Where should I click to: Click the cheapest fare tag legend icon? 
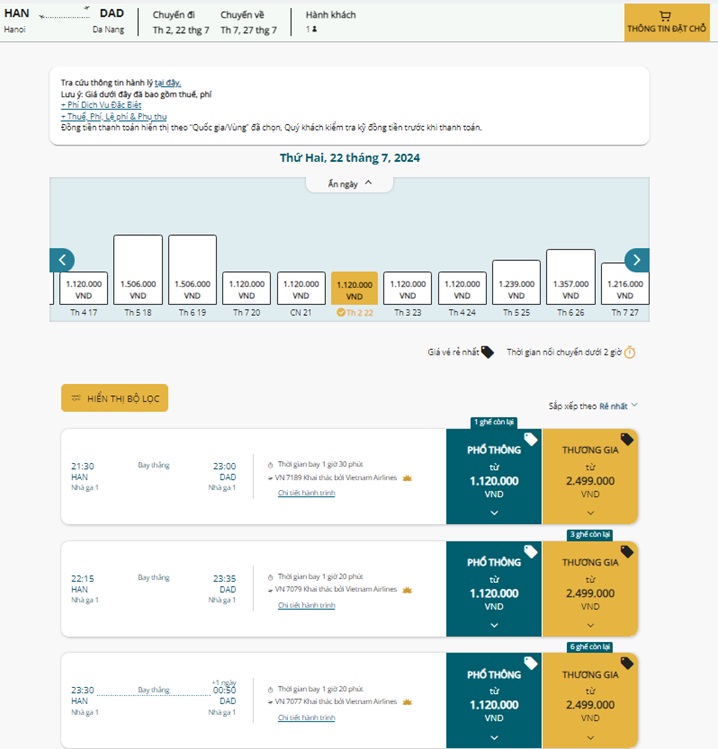(x=487, y=352)
